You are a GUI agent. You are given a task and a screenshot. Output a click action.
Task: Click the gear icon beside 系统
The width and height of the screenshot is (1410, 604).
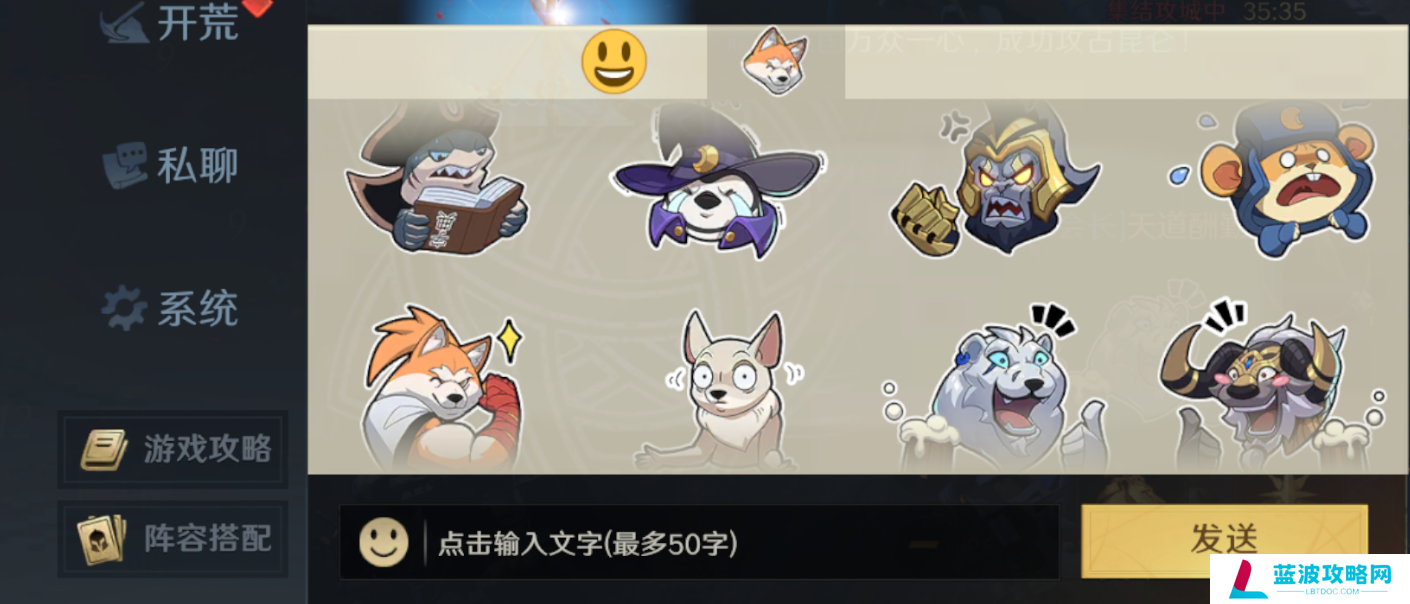[x=125, y=309]
